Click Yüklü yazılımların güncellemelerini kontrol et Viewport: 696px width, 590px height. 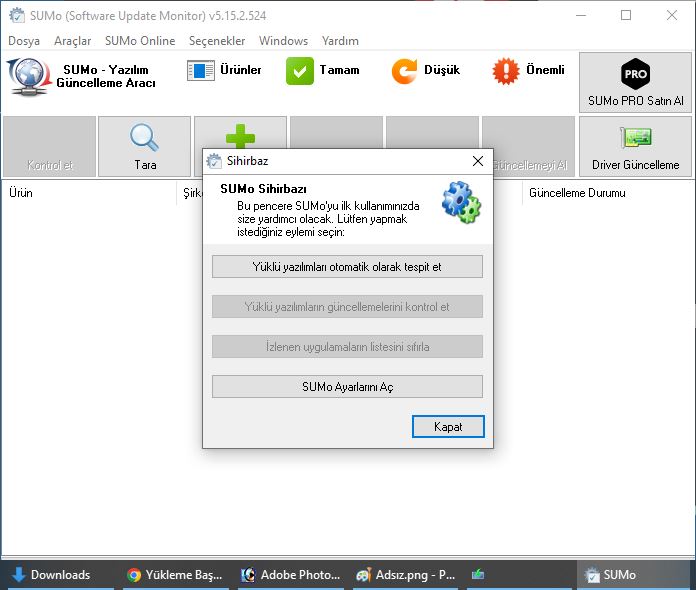click(347, 306)
